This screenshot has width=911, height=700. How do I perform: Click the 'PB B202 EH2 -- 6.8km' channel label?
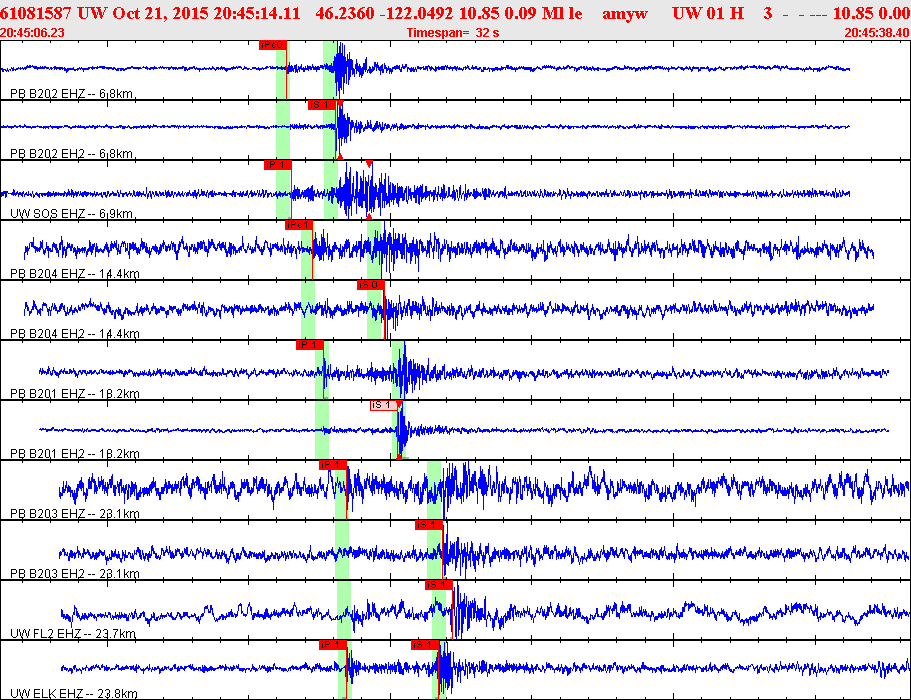pyautogui.click(x=71, y=154)
